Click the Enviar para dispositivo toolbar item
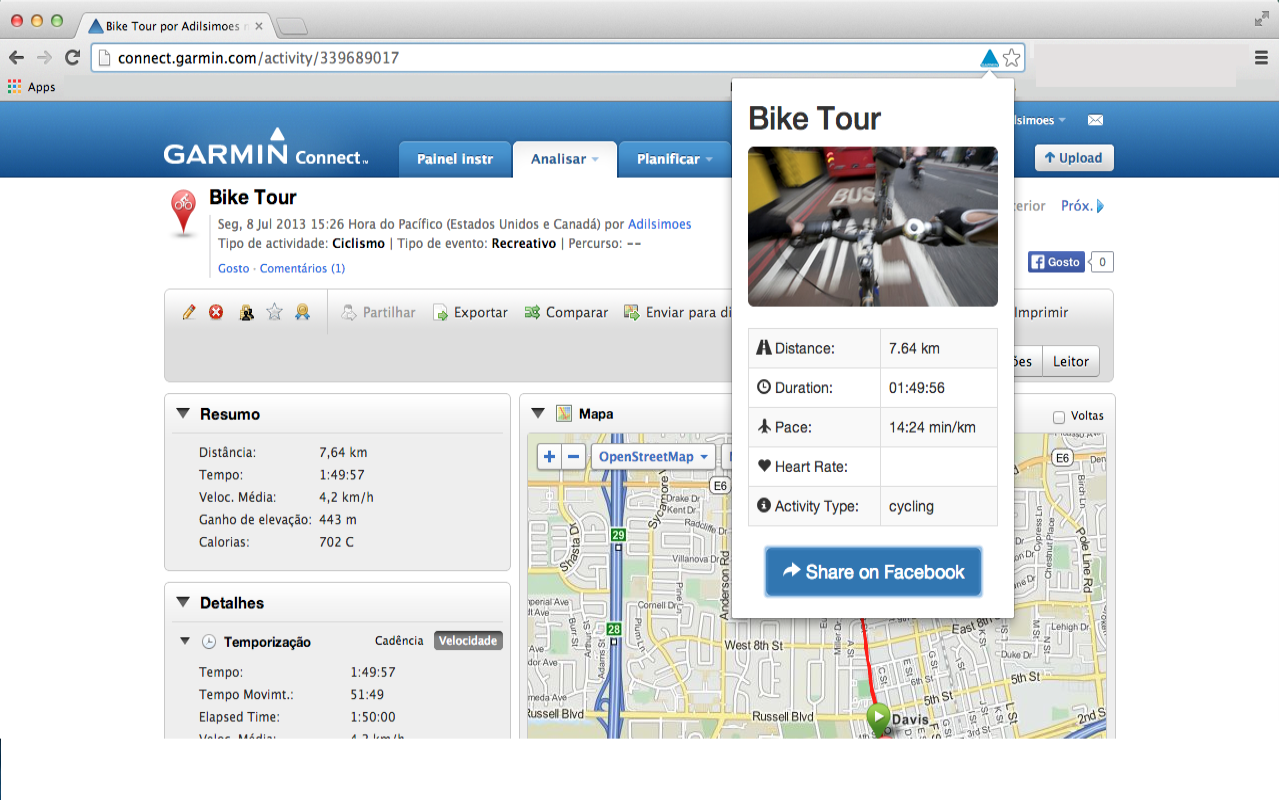This screenshot has width=1280, height=800. click(x=678, y=312)
